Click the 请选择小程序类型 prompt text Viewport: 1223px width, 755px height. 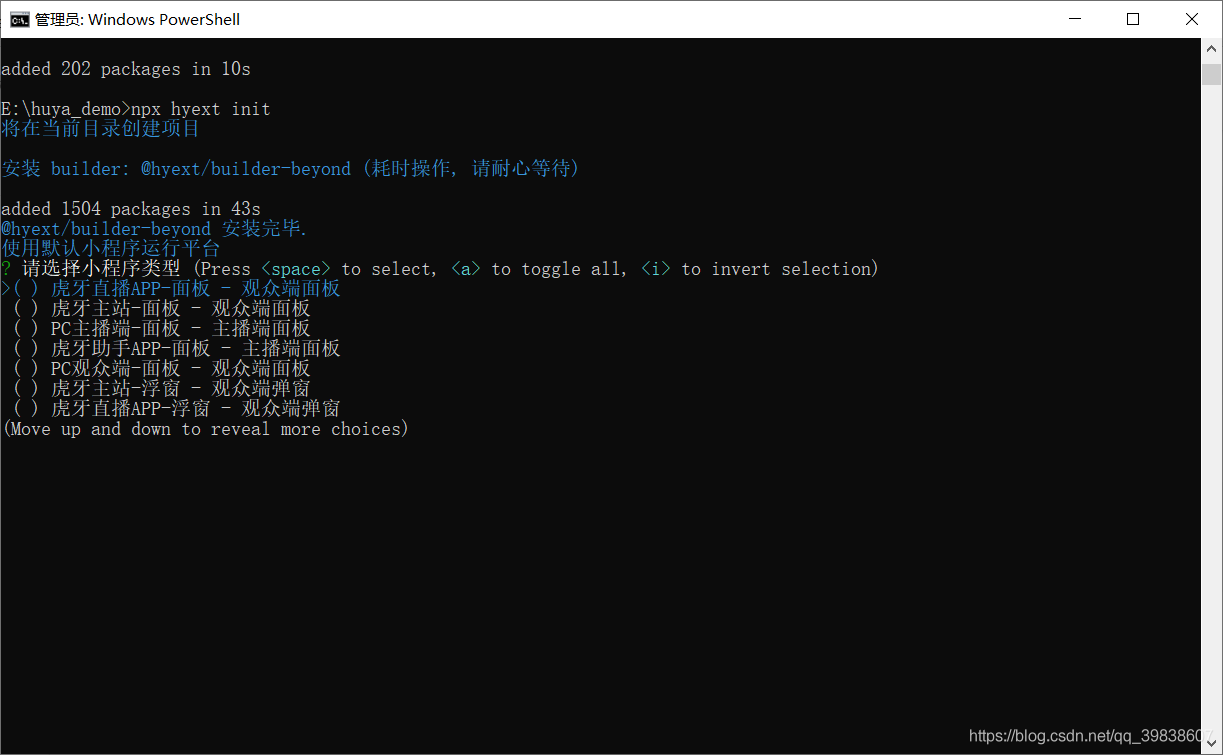101,269
